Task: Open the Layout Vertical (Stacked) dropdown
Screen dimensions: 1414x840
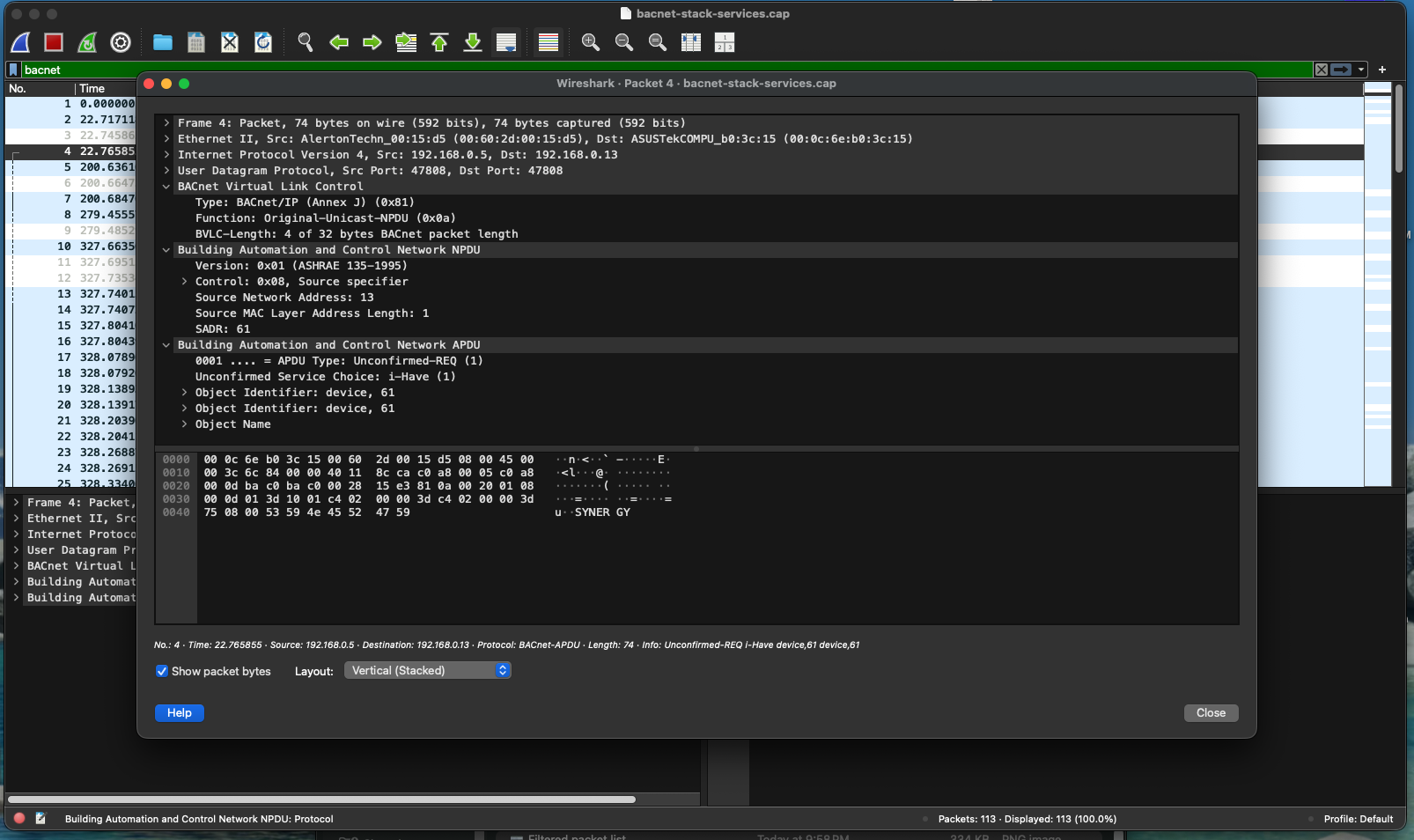Action: (428, 671)
